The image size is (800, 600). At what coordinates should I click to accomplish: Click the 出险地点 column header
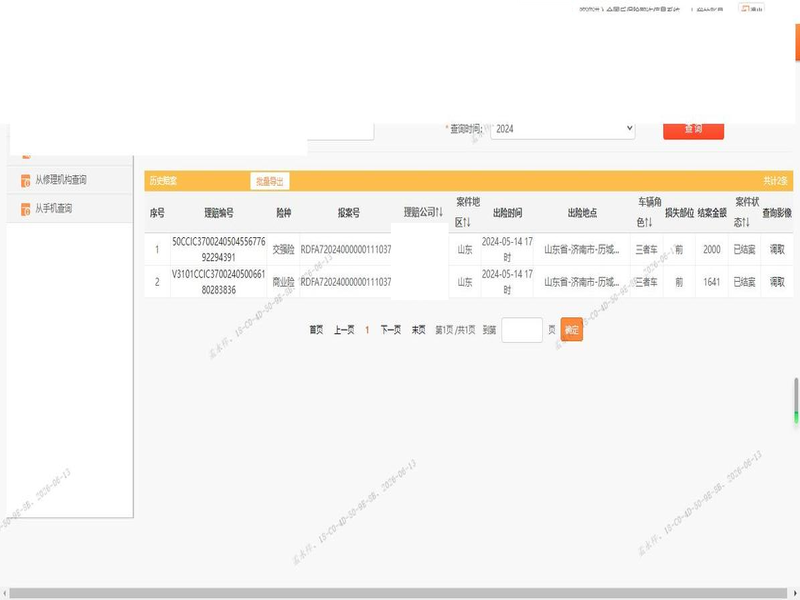[x=582, y=213]
